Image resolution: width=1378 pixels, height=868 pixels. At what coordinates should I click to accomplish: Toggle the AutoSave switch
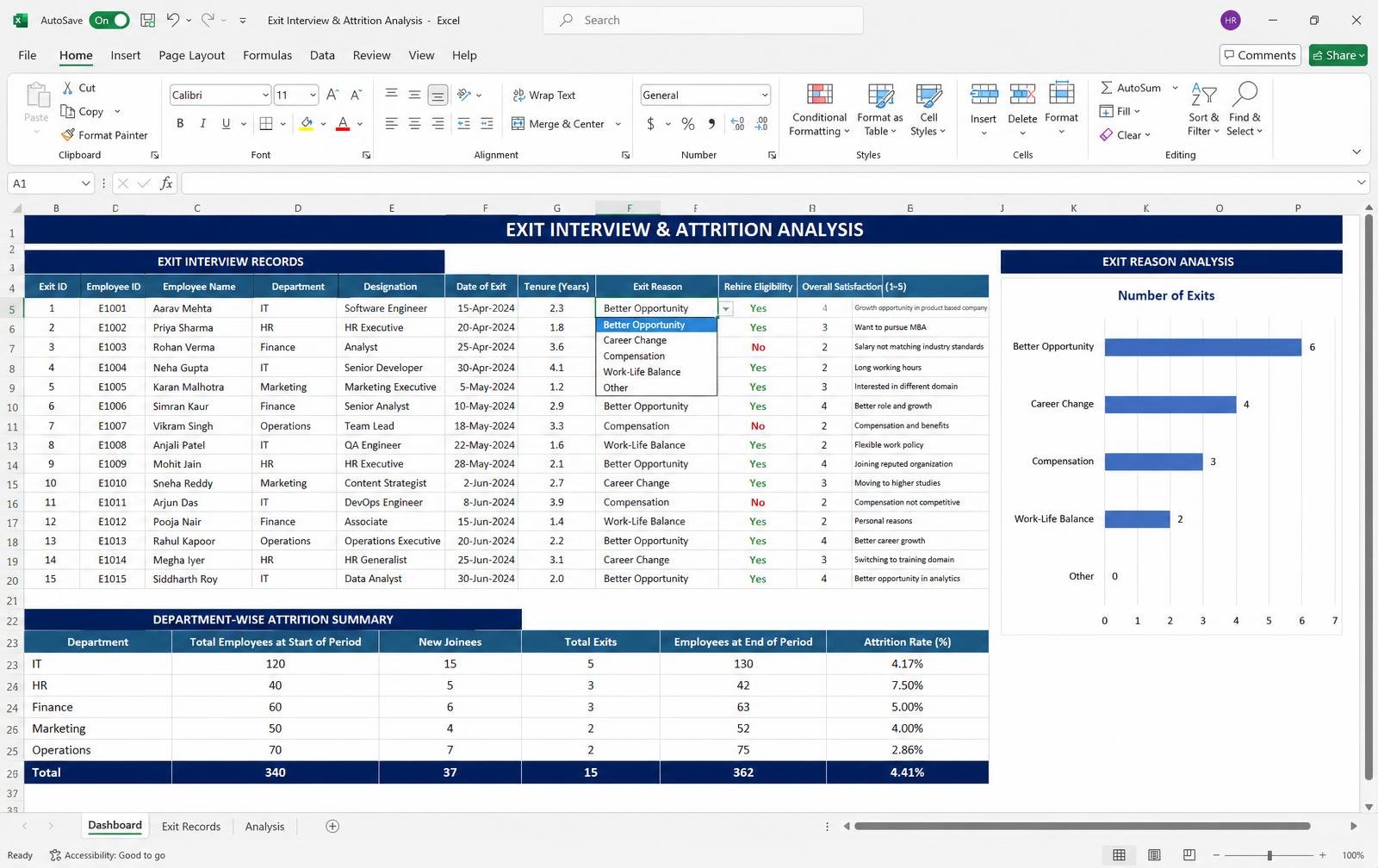tap(109, 20)
